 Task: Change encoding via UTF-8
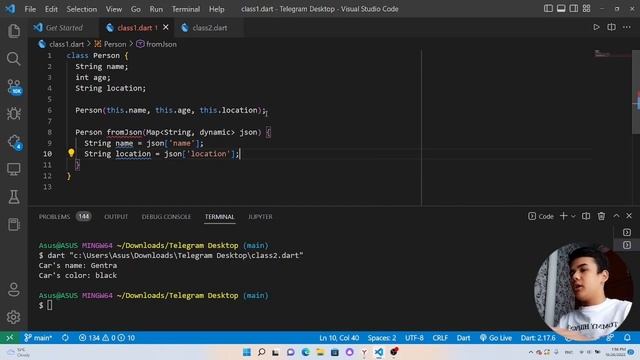click(414, 338)
